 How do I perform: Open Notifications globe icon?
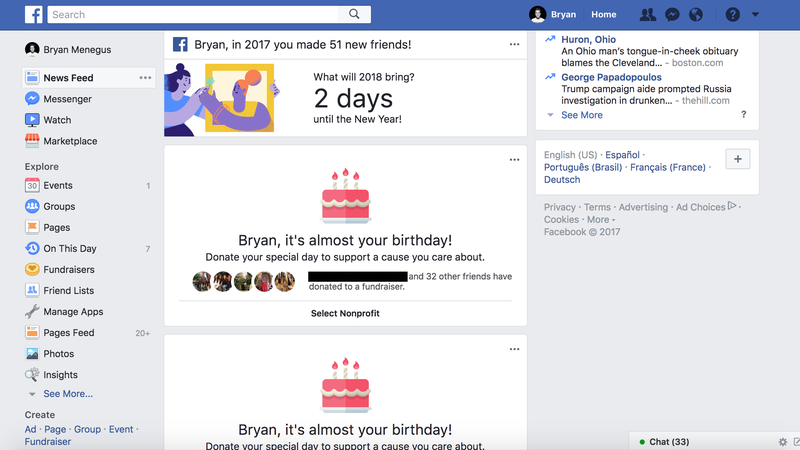(x=696, y=15)
